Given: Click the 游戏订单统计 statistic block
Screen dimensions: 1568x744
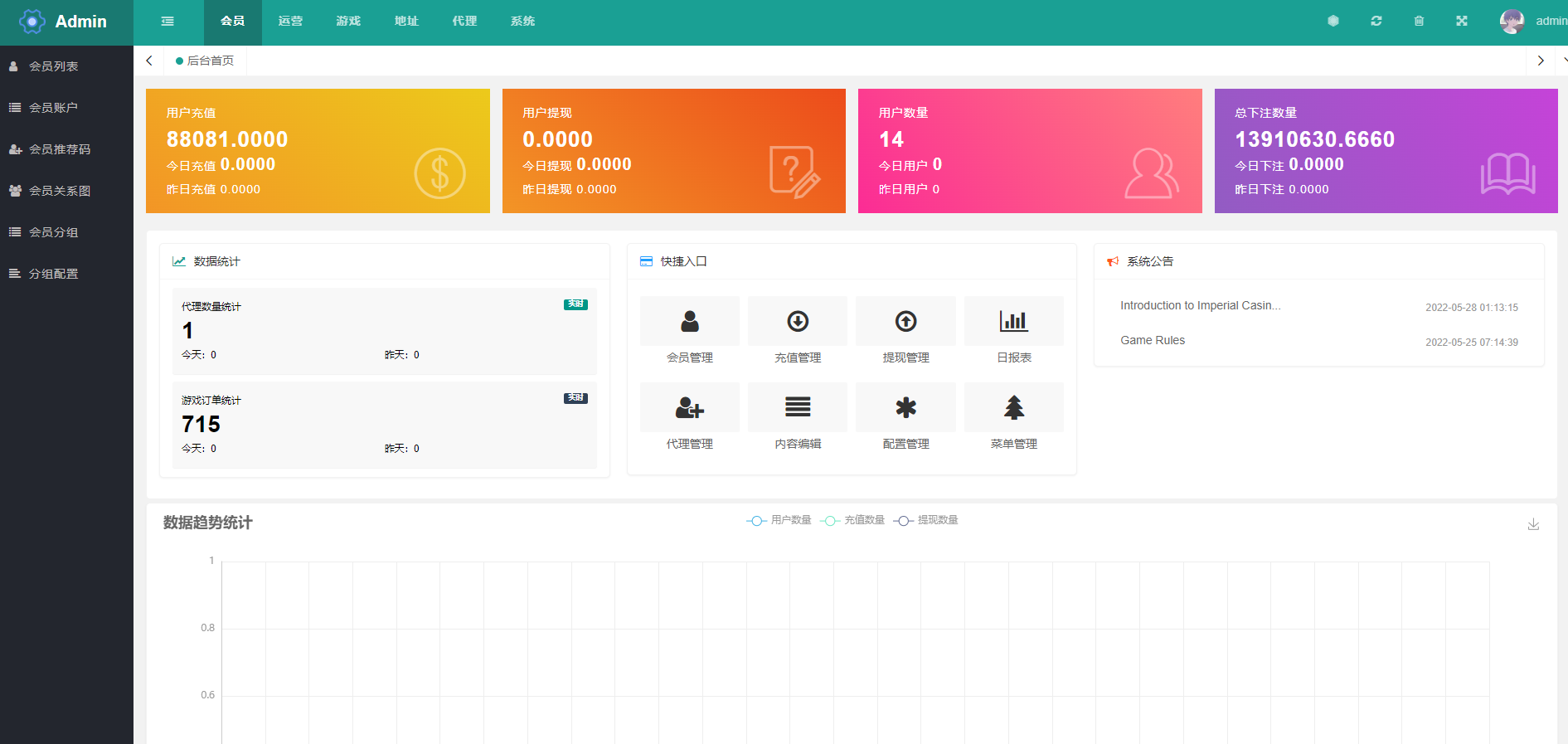Looking at the screenshot, I should click(x=385, y=425).
